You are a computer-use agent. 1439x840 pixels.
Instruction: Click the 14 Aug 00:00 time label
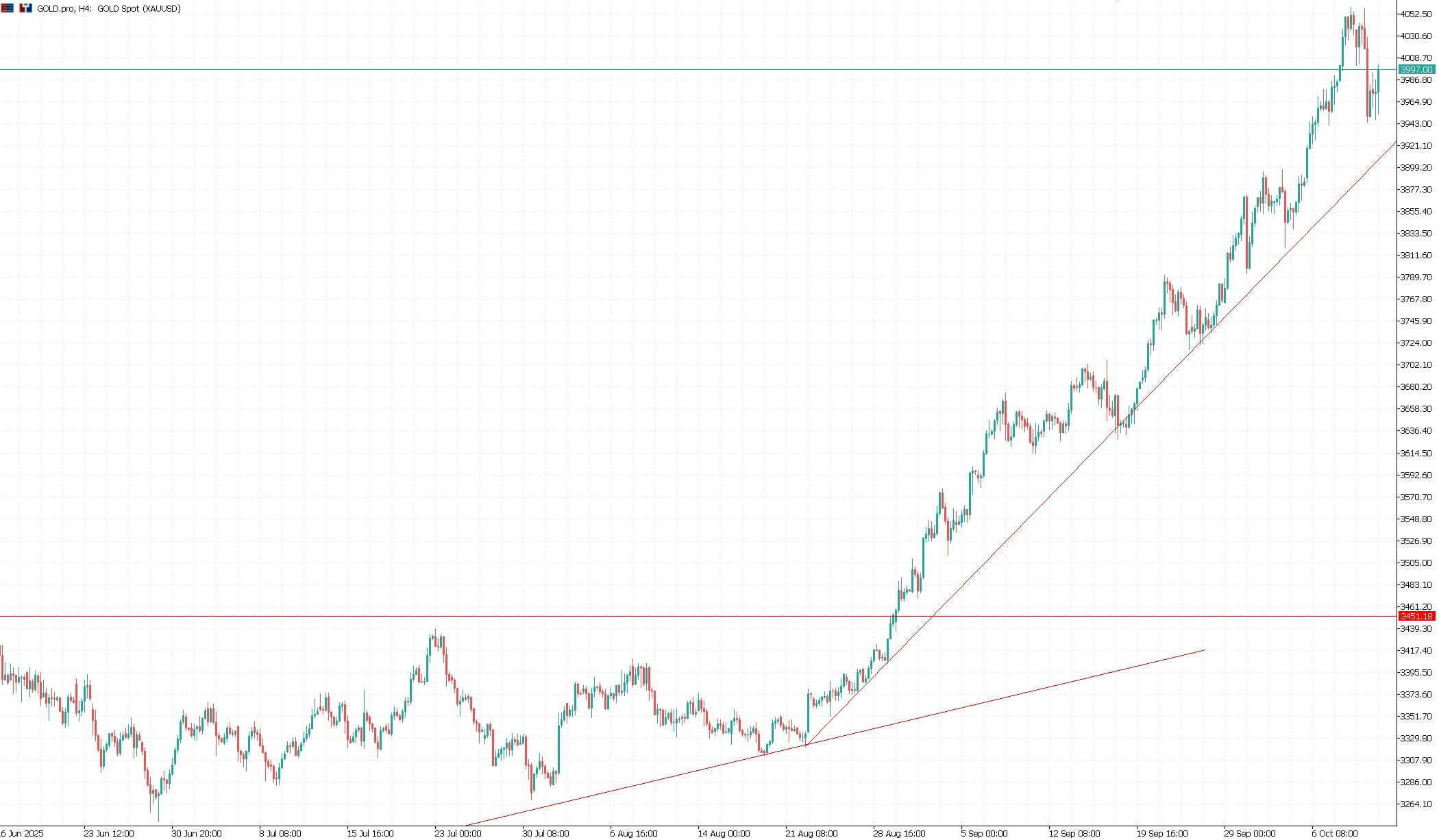click(x=724, y=834)
